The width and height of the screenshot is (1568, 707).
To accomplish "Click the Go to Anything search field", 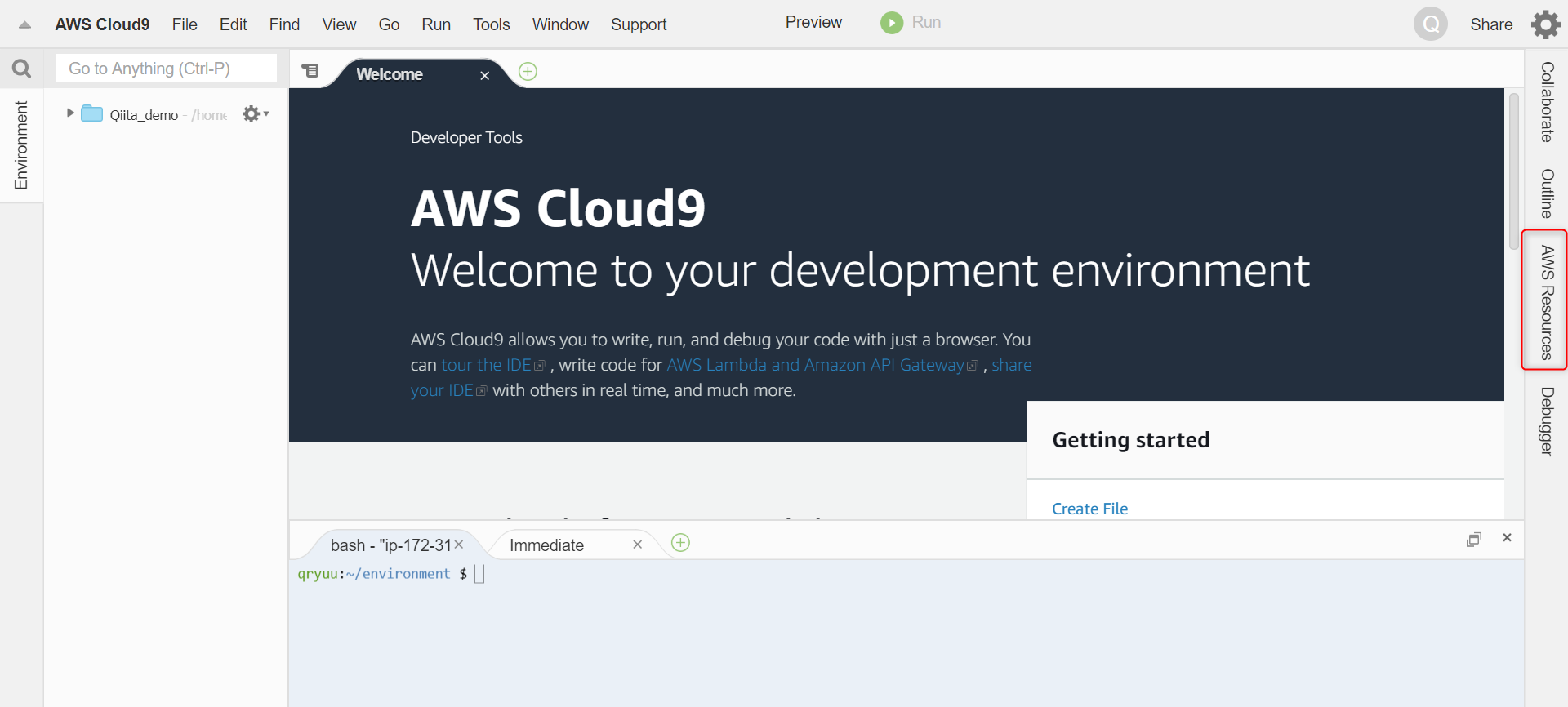I will [x=167, y=69].
